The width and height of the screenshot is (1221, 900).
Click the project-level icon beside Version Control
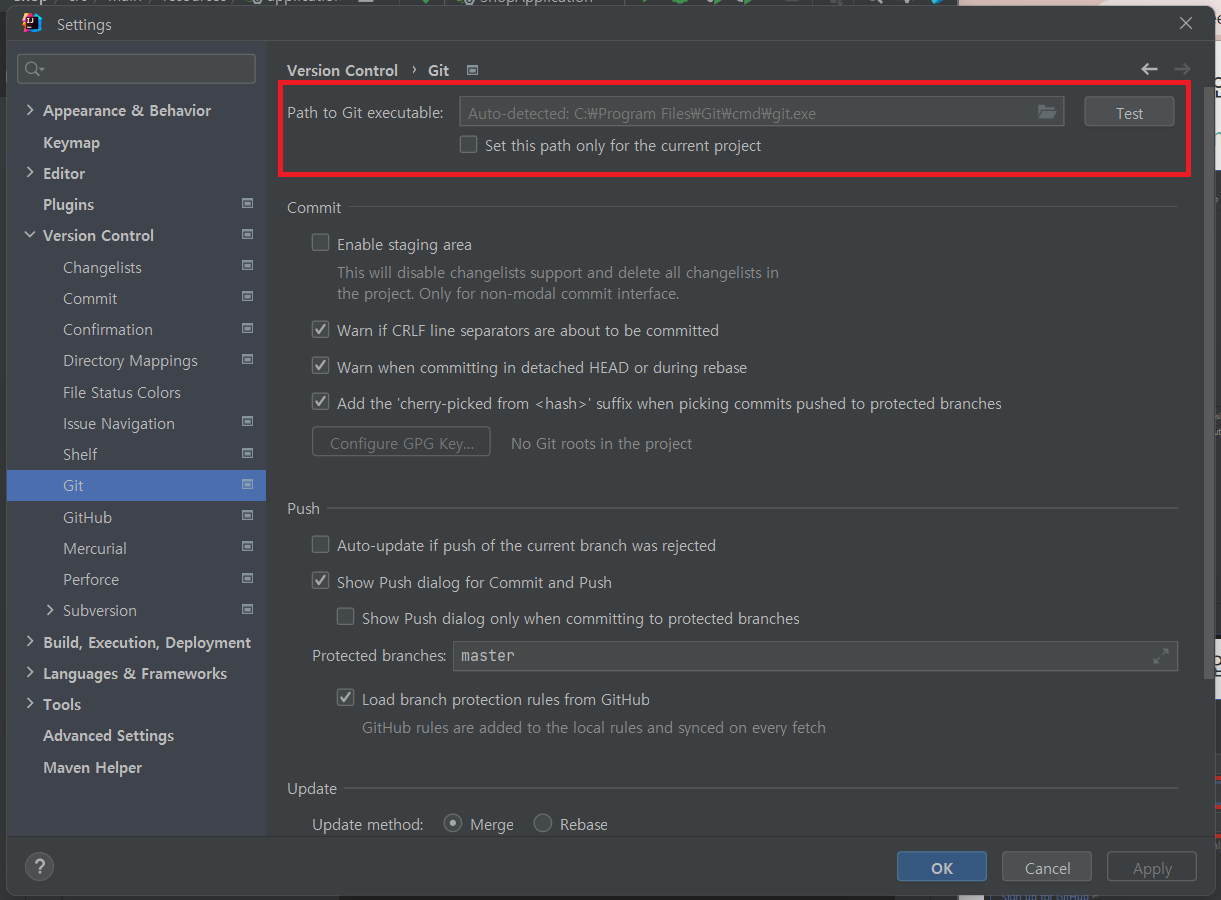tap(247, 234)
